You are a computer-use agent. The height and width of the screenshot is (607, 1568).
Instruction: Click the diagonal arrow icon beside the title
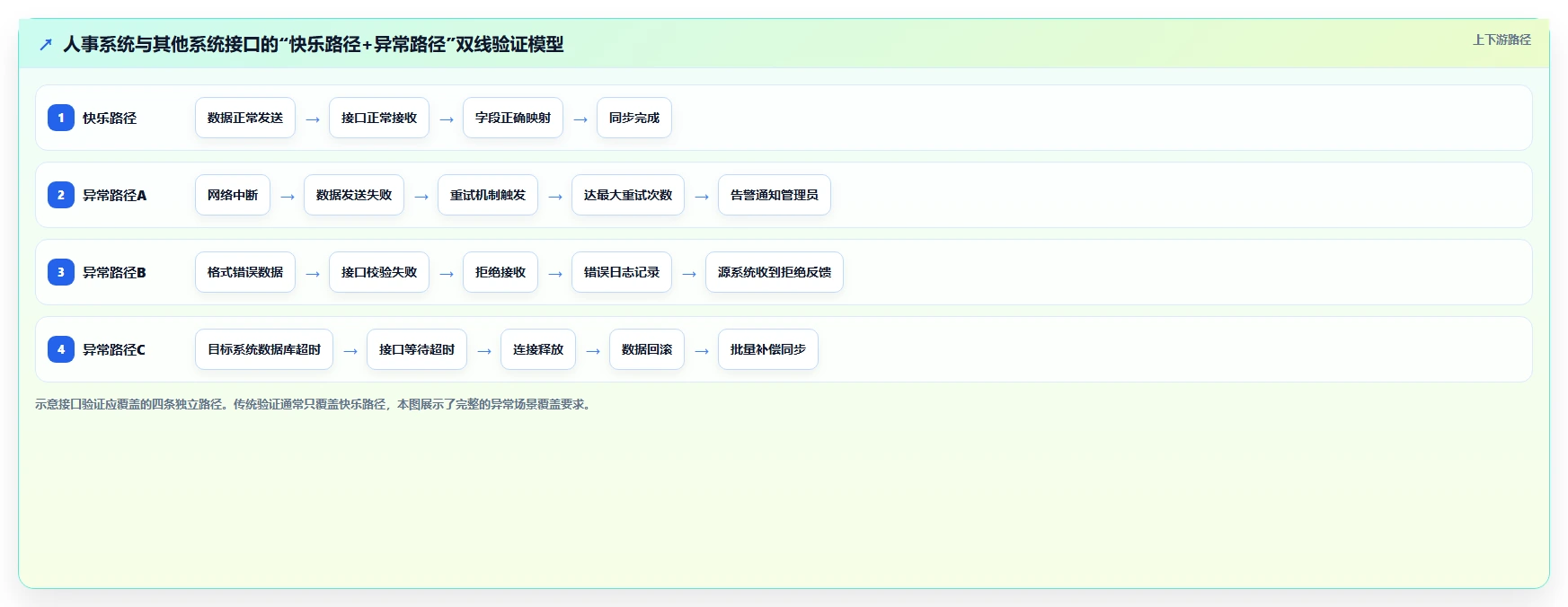point(46,44)
